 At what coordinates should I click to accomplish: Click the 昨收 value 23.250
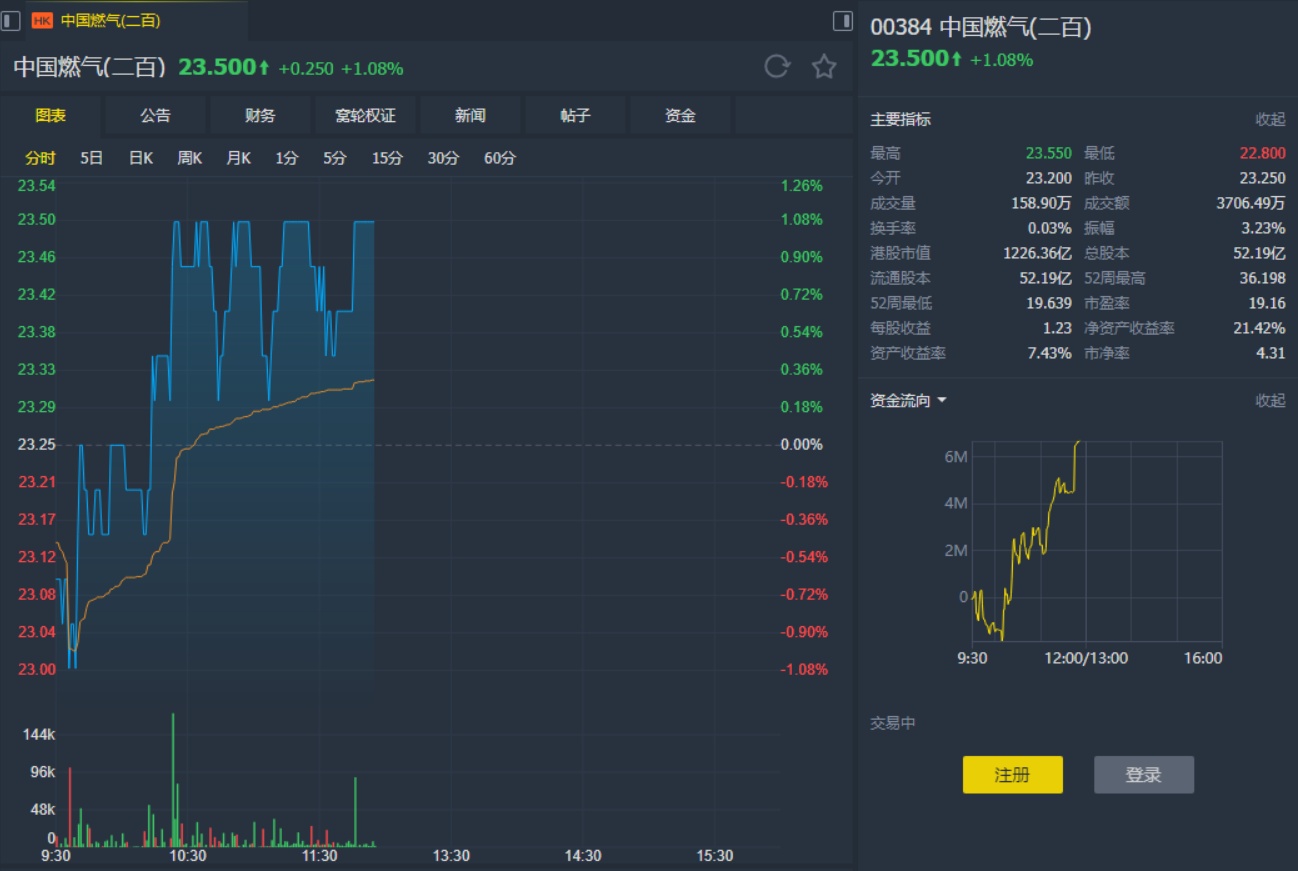1262,179
